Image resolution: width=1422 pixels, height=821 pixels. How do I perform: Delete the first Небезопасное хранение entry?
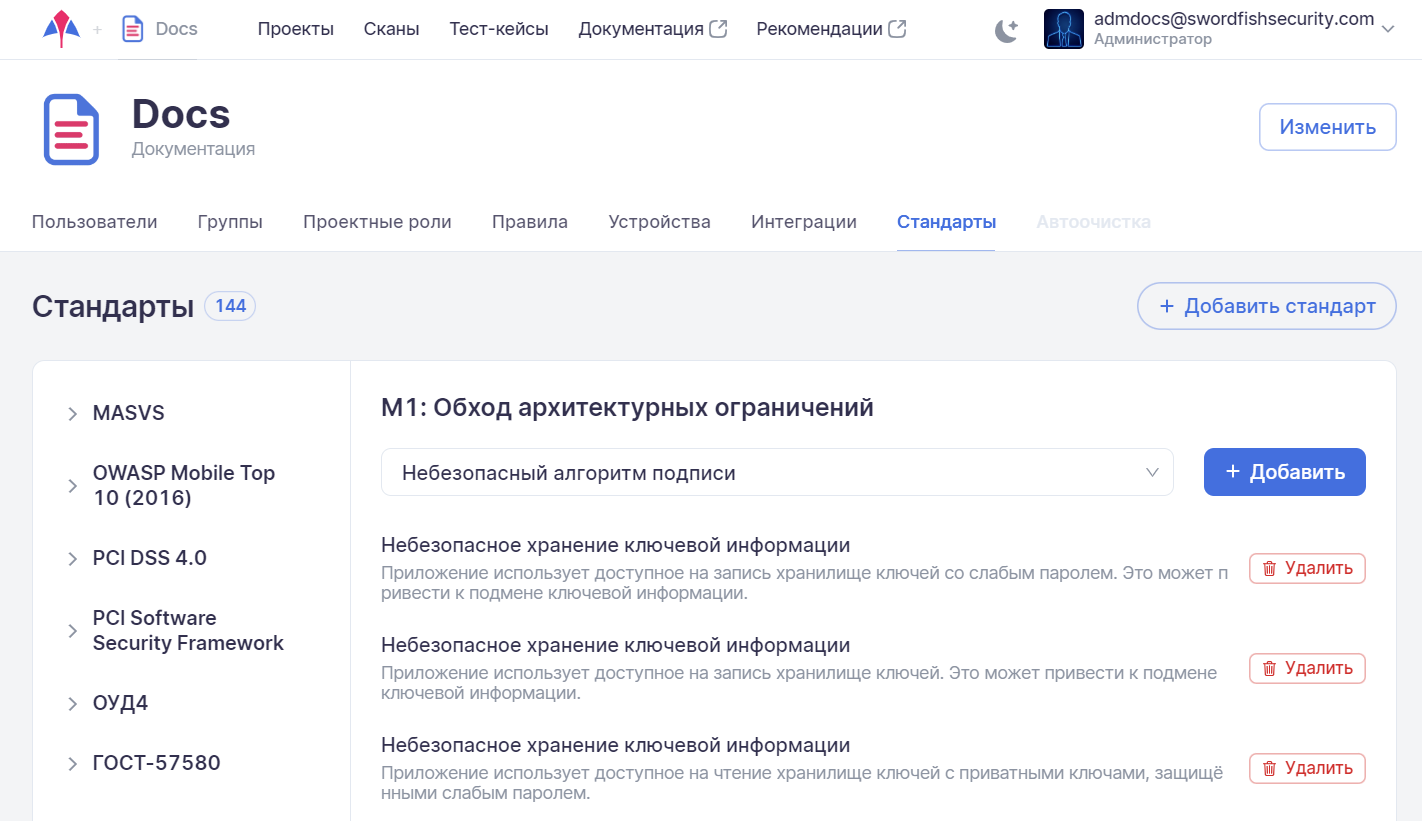pyautogui.click(x=1307, y=569)
